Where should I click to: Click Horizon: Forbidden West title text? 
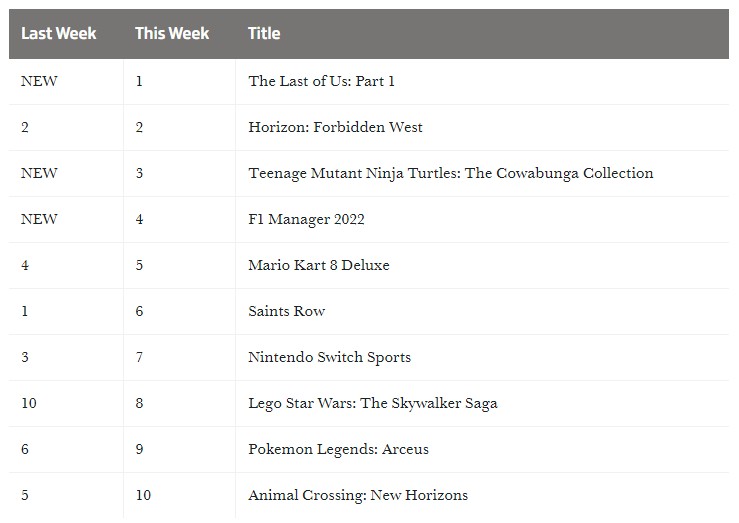[335, 127]
